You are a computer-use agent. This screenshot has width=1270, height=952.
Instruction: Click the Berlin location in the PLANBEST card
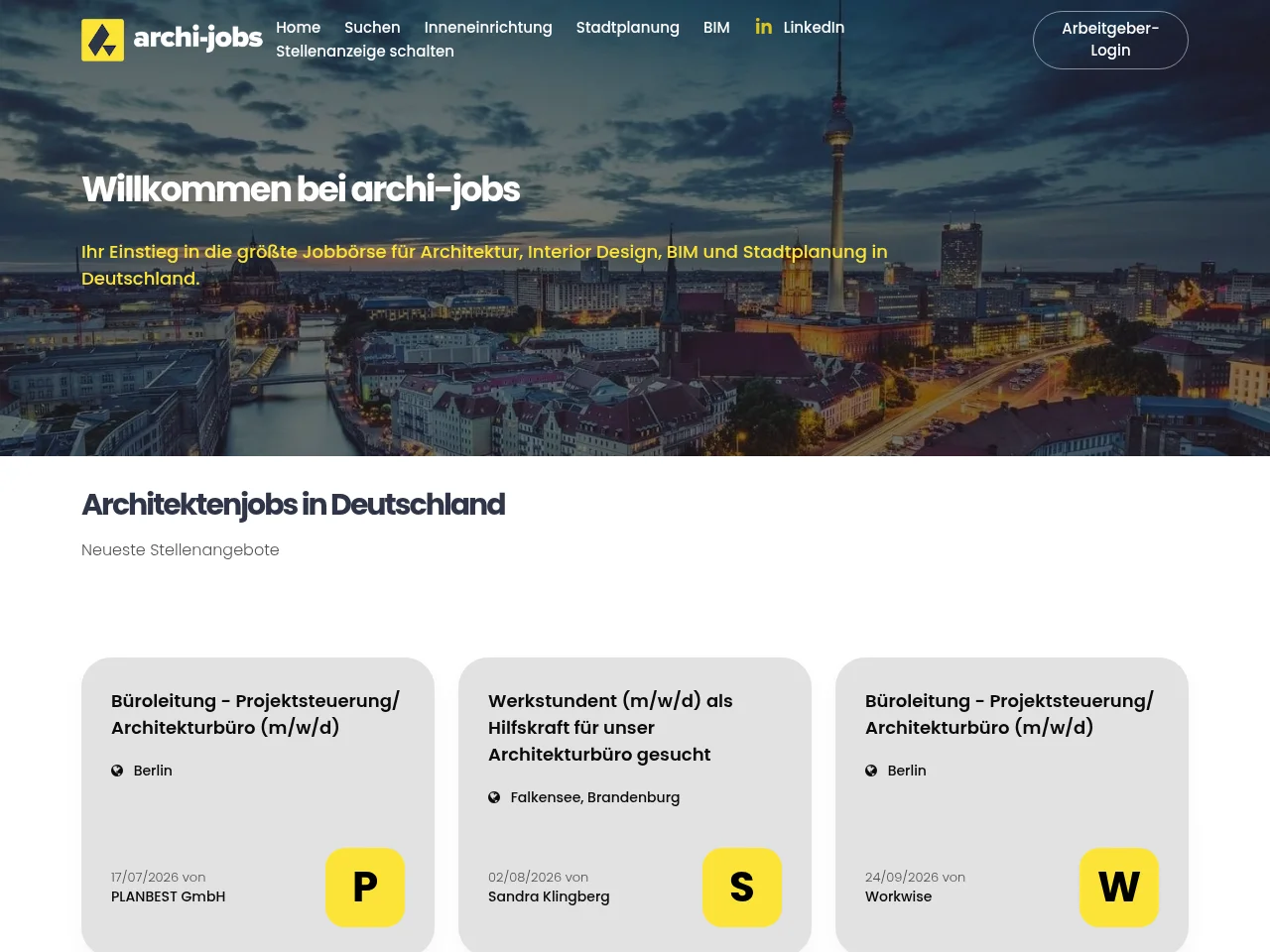click(x=153, y=771)
